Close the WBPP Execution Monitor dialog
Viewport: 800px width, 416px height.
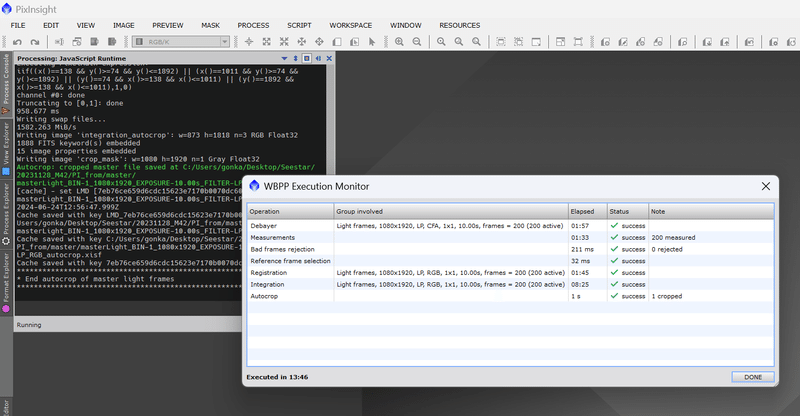coord(766,186)
